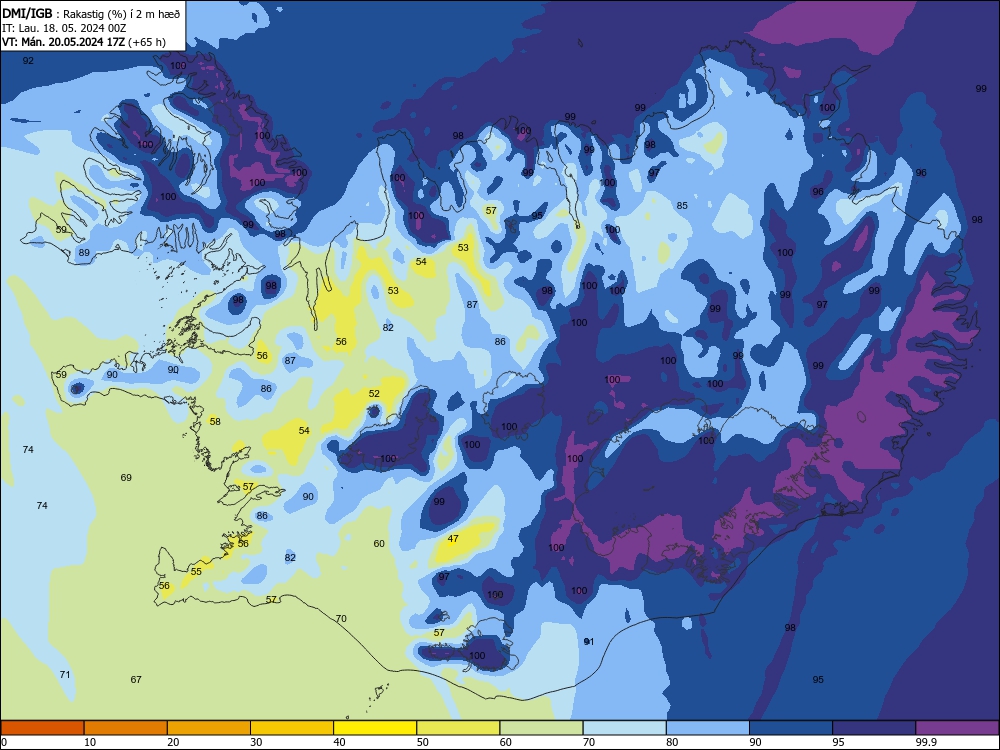Click the '50' legend scale label
The image size is (1000, 750).
422,742
